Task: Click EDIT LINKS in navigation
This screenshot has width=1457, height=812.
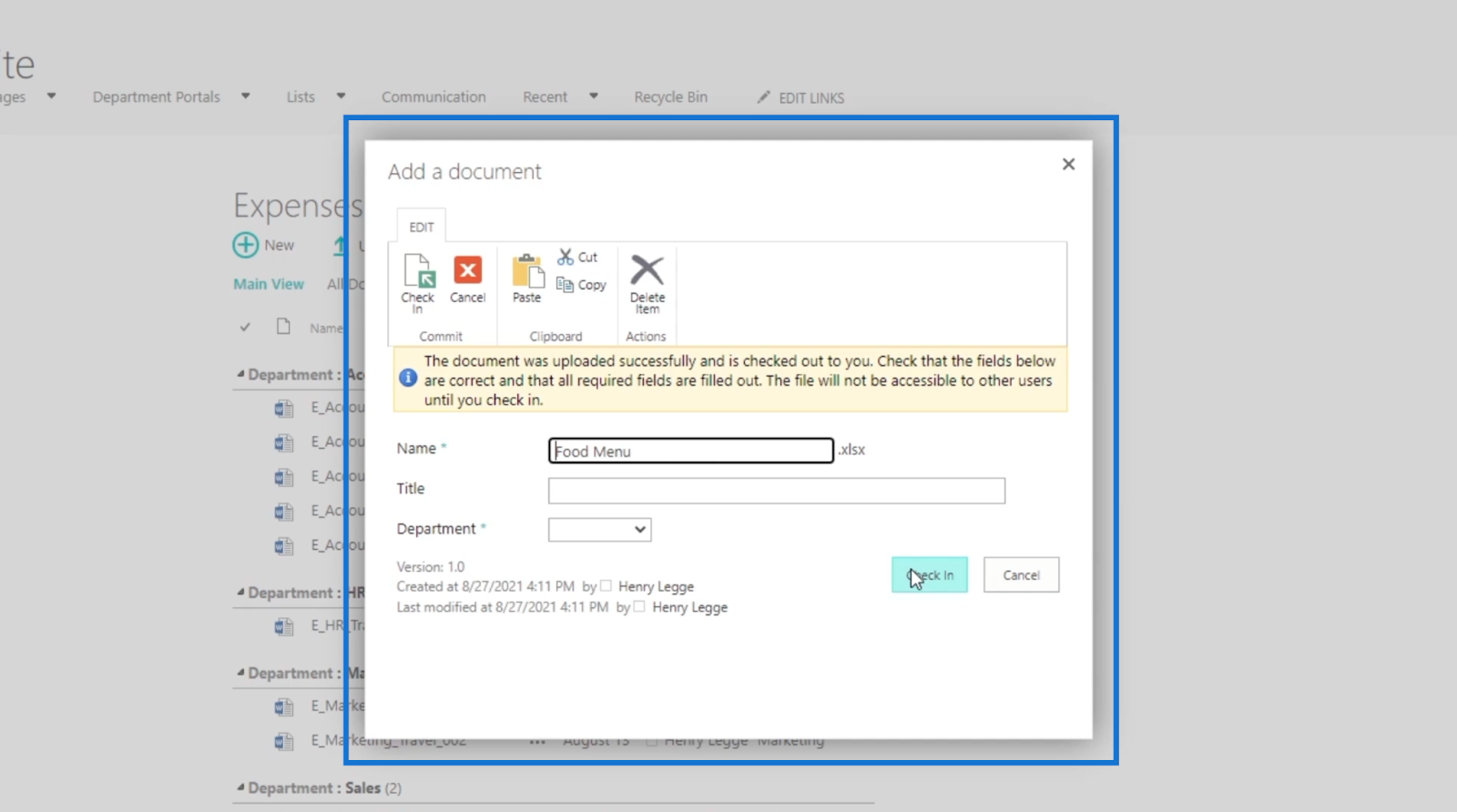Action: pos(811,97)
